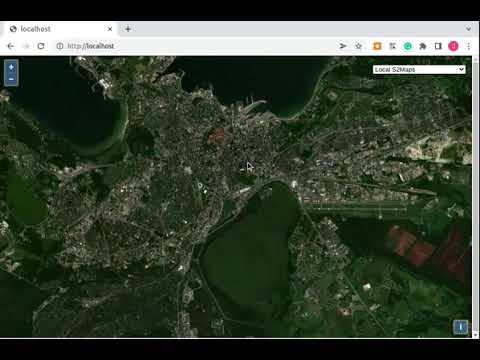The width and height of the screenshot is (480, 360).
Task: Open the Chrome three-dot menu
Action: coord(469,46)
